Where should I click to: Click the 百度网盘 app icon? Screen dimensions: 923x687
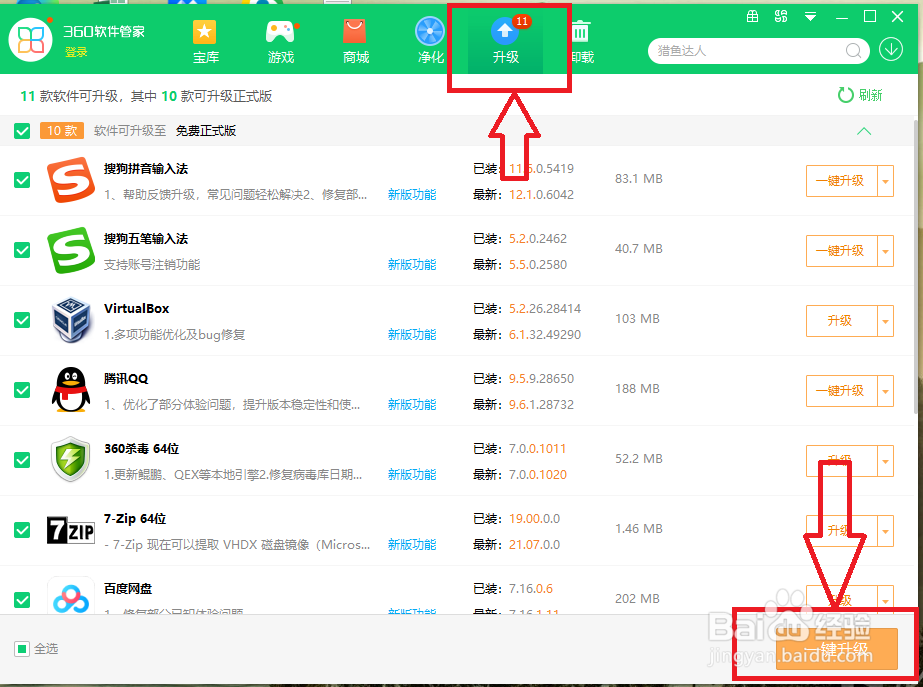pyautogui.click(x=71, y=596)
